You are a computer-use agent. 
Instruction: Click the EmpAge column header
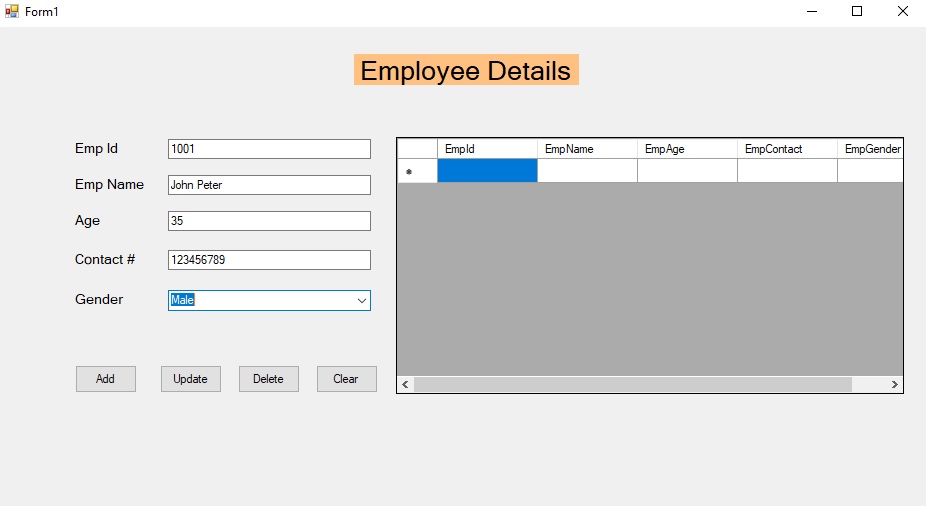coord(687,149)
